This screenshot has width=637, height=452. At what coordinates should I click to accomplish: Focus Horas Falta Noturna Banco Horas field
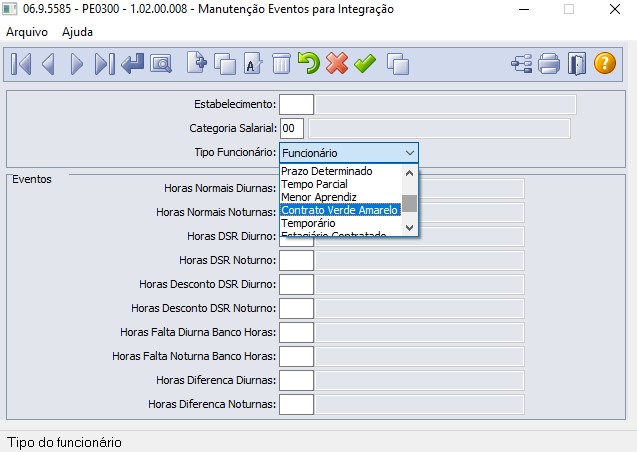click(x=296, y=356)
